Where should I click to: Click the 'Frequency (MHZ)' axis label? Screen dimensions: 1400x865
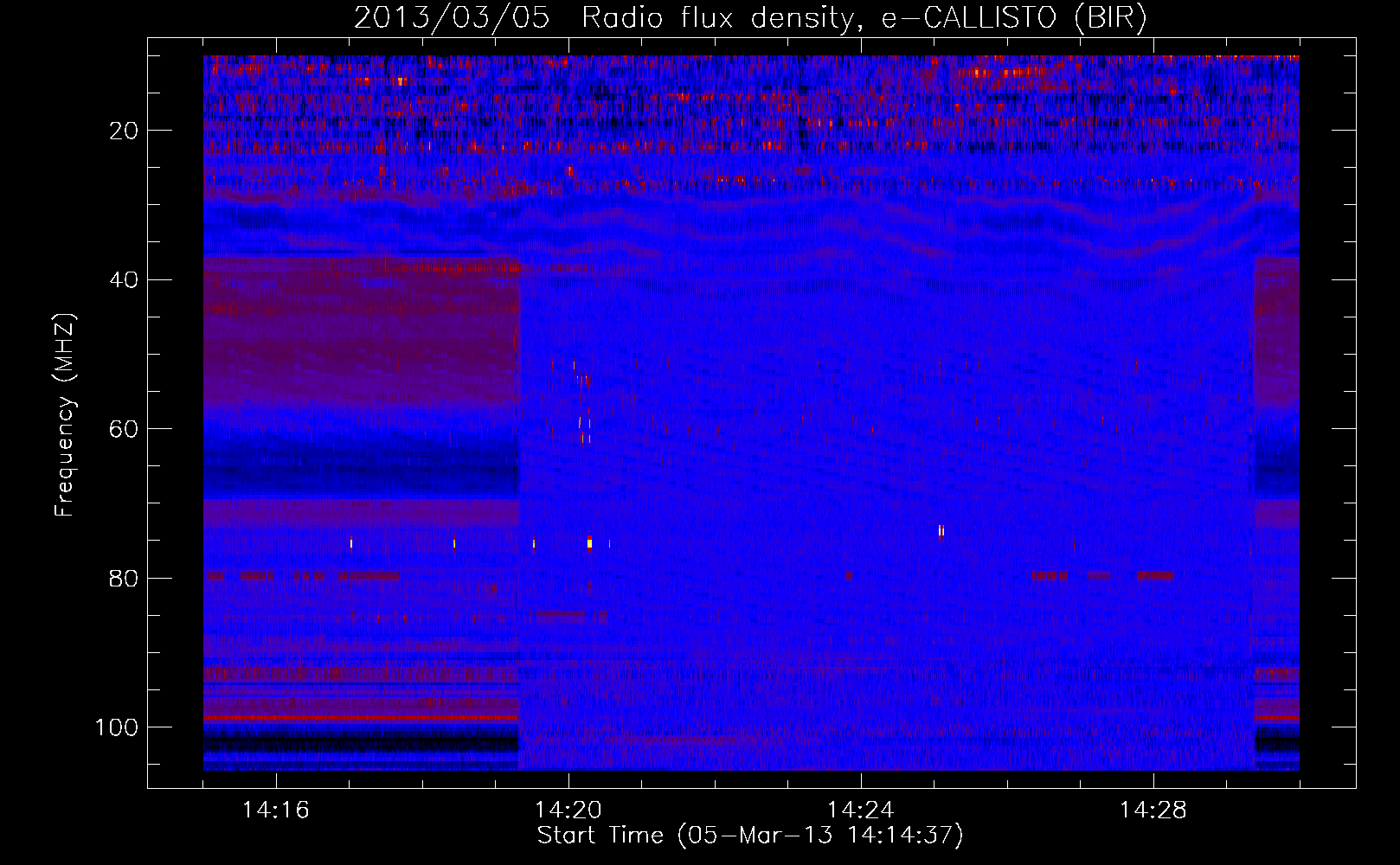click(66, 415)
